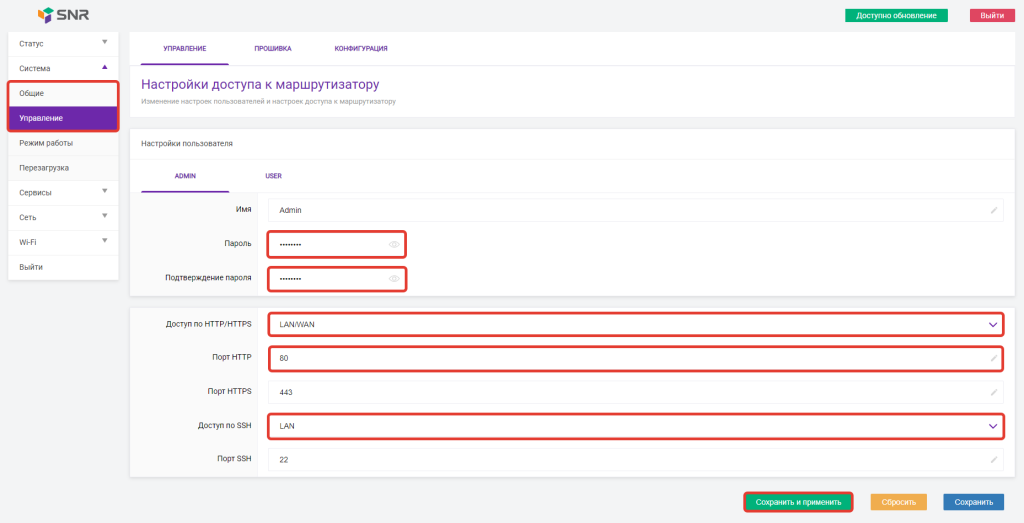Click pencil icon in Порт HTTP field
Viewport: 1024px width, 523px height.
[993, 358]
